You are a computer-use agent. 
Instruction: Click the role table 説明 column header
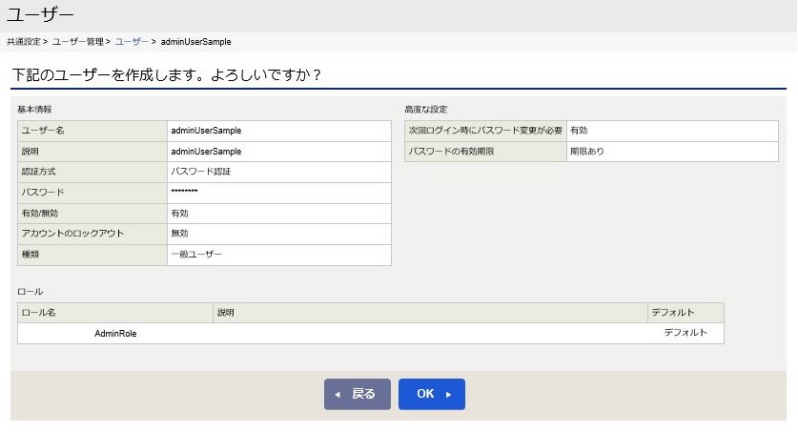pyautogui.click(x=431, y=312)
